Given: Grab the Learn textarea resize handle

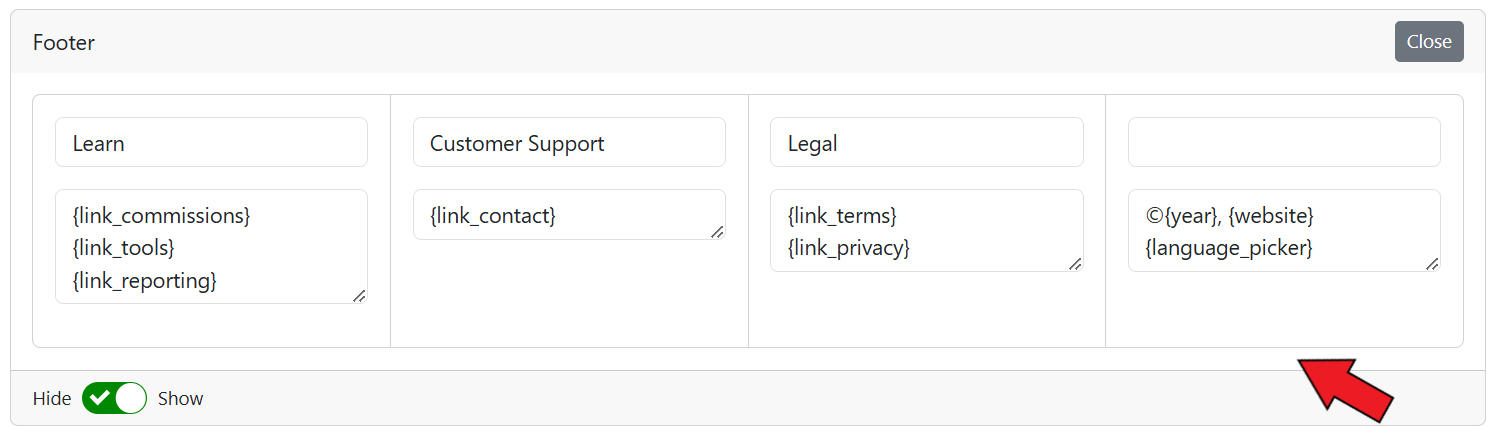Looking at the screenshot, I should click(359, 295).
